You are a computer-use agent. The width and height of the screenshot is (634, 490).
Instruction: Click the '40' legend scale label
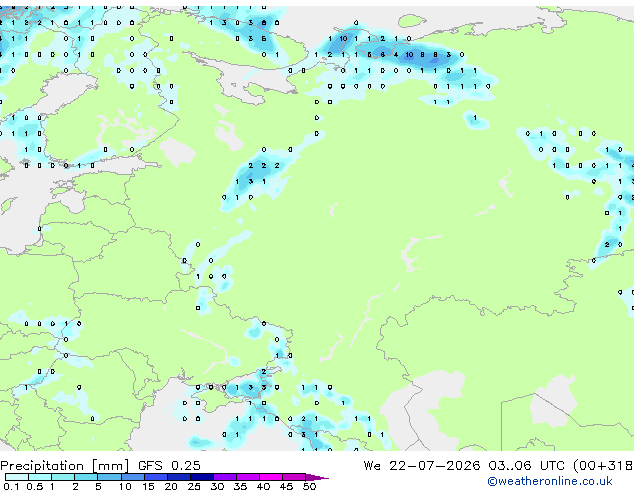[x=263, y=486]
